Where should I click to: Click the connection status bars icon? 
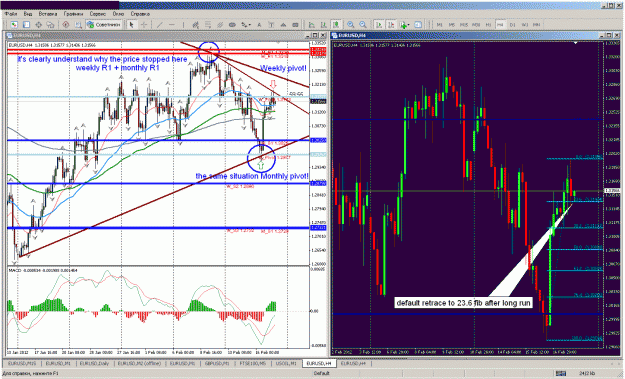point(560,373)
